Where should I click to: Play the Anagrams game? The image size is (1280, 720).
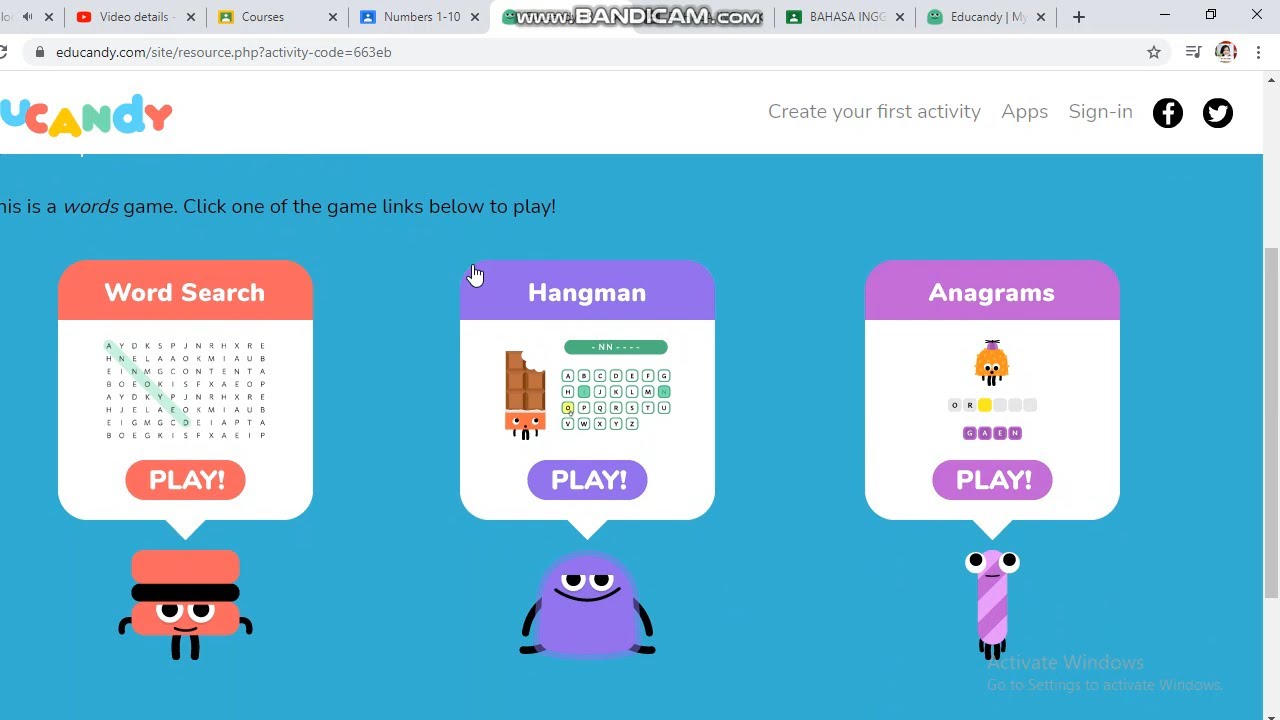coord(992,480)
